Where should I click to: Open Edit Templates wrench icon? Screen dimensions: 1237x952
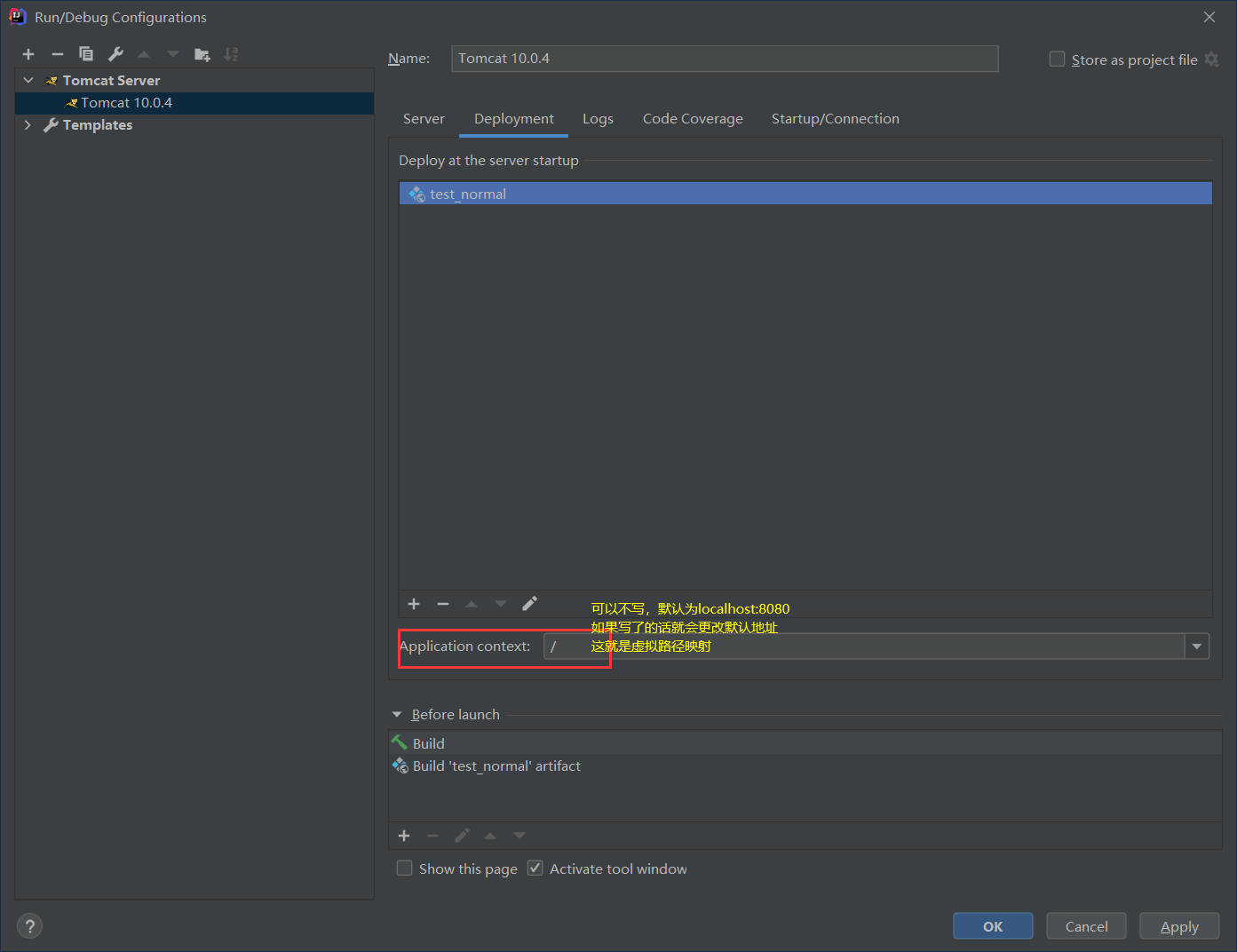(x=115, y=54)
